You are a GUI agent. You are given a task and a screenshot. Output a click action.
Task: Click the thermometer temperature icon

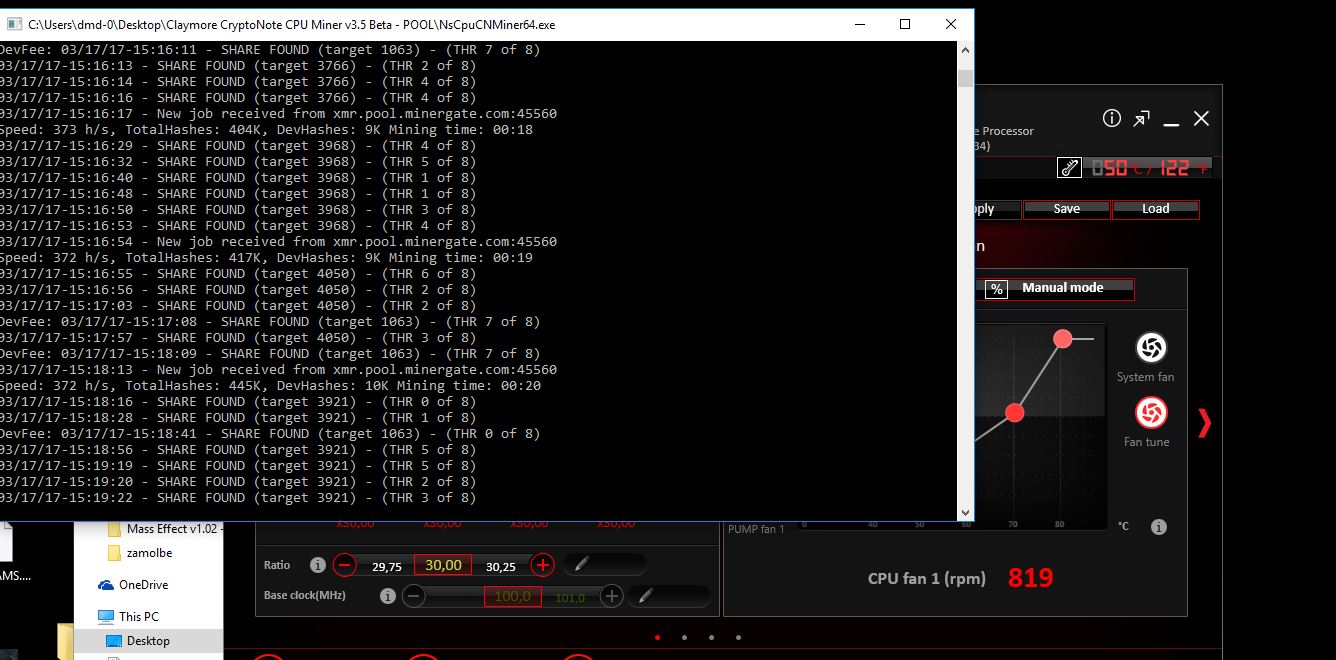click(1069, 168)
